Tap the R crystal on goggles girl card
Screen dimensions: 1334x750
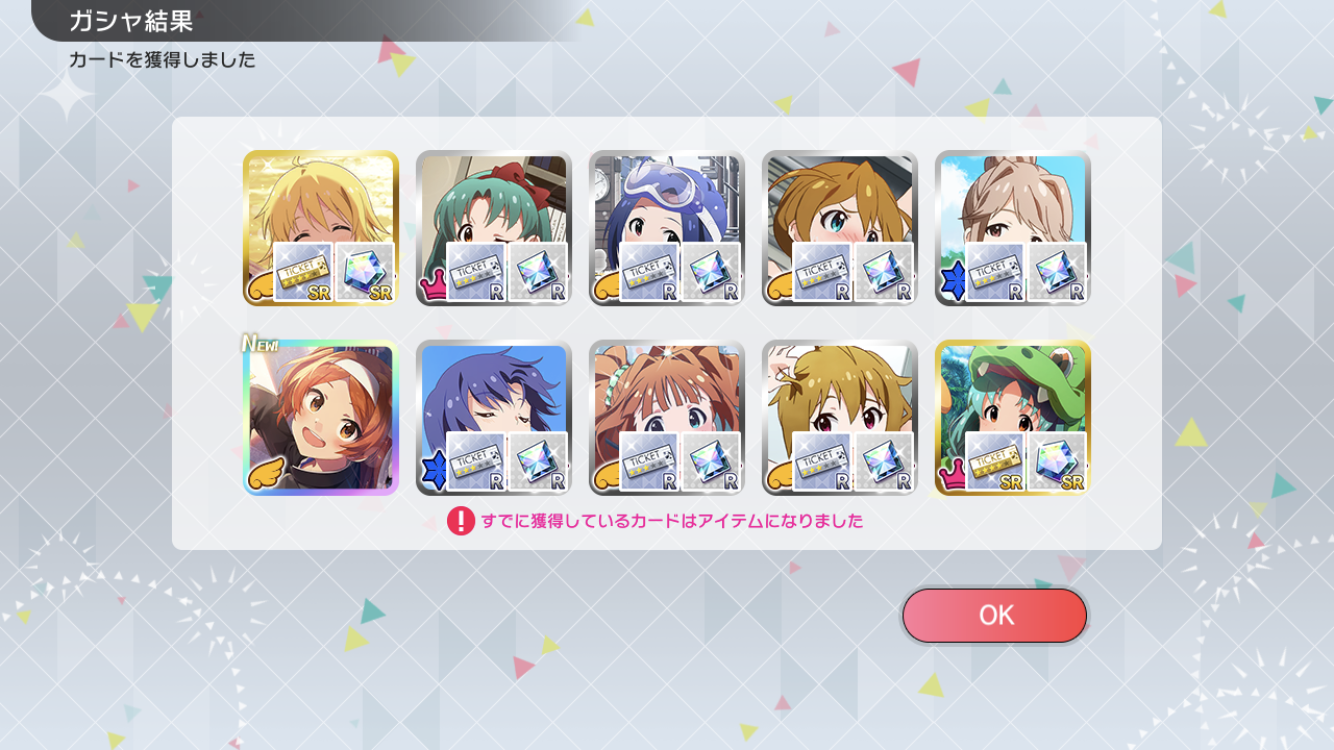pos(711,272)
